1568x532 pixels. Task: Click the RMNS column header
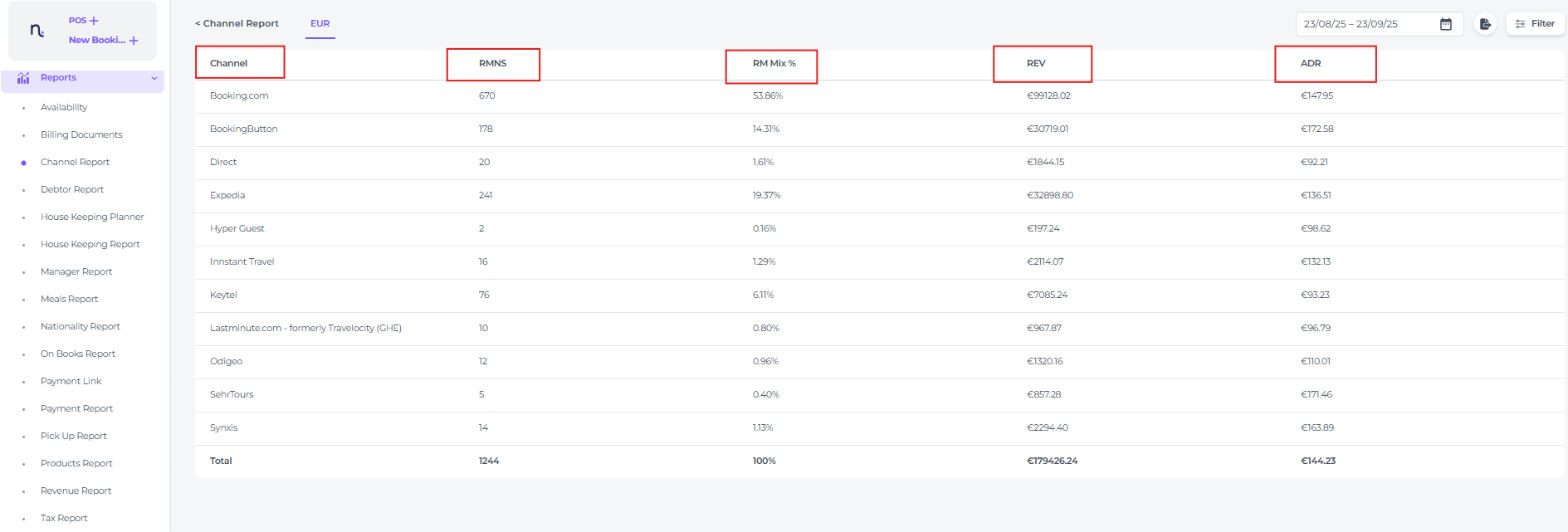tap(492, 63)
